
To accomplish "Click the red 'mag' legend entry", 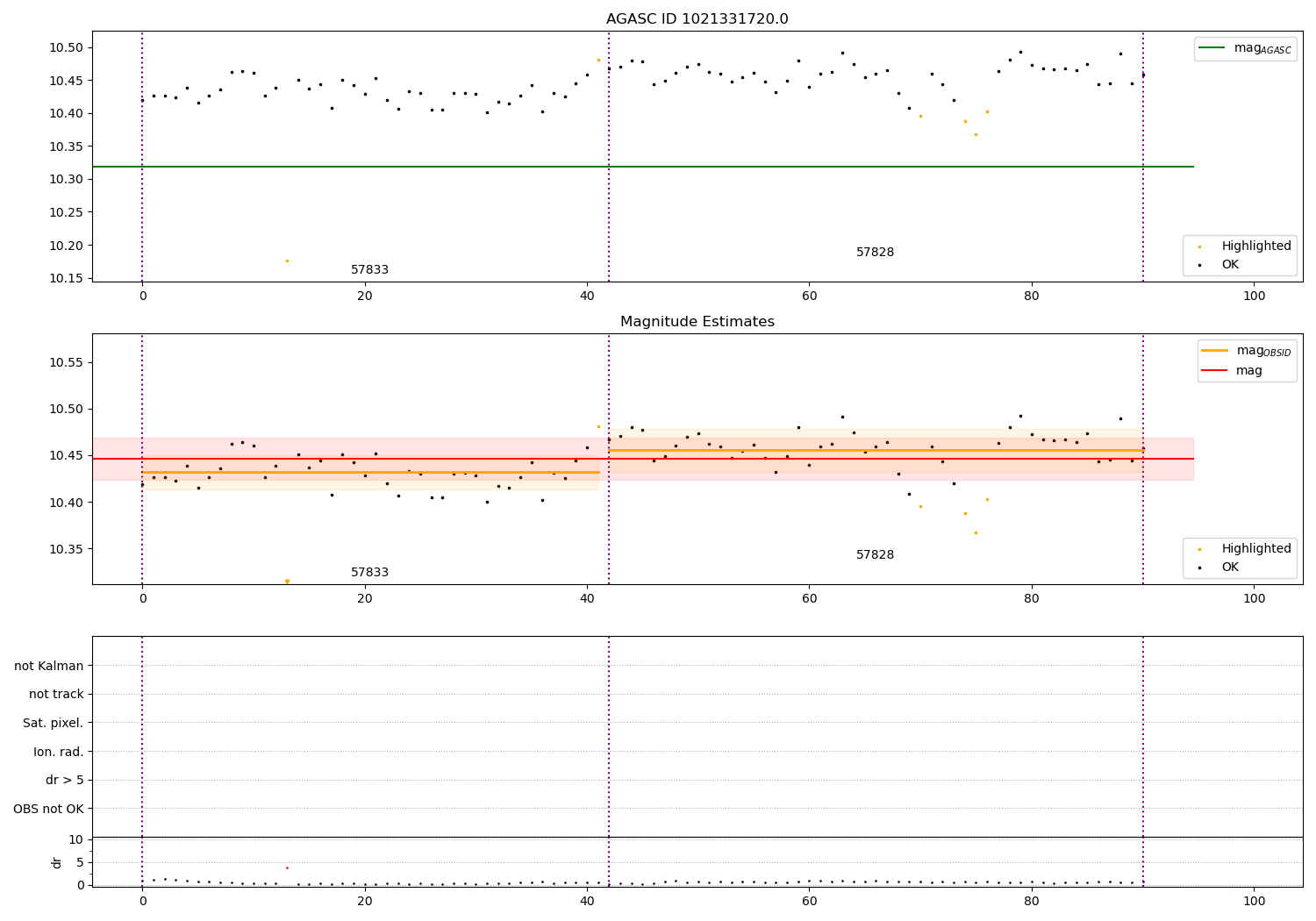I will 1233,370.
